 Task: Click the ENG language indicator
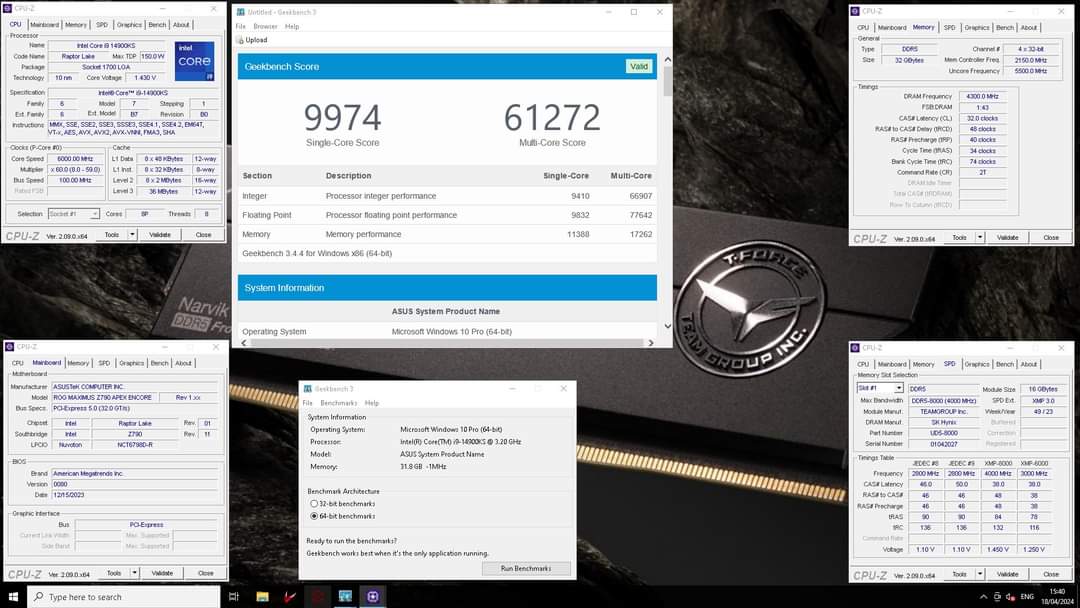pos(1027,597)
